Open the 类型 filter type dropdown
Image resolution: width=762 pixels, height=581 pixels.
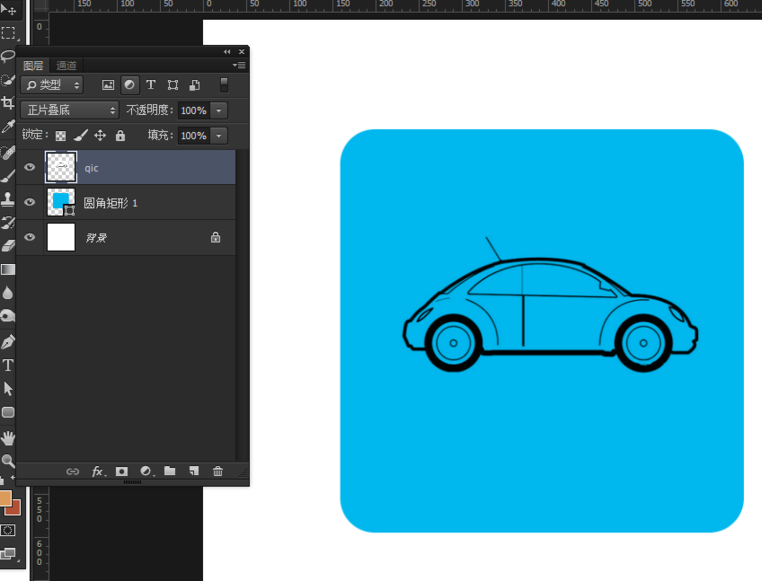52,85
